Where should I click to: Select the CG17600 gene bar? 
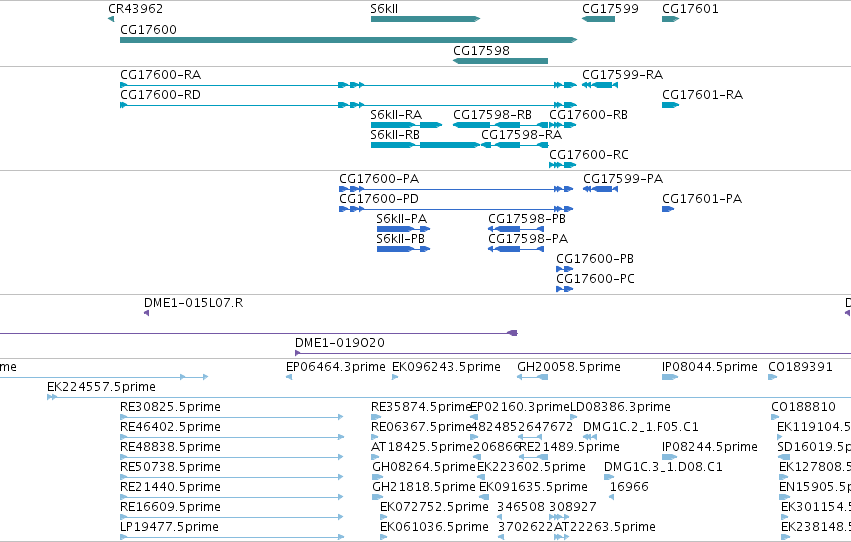(x=348, y=40)
